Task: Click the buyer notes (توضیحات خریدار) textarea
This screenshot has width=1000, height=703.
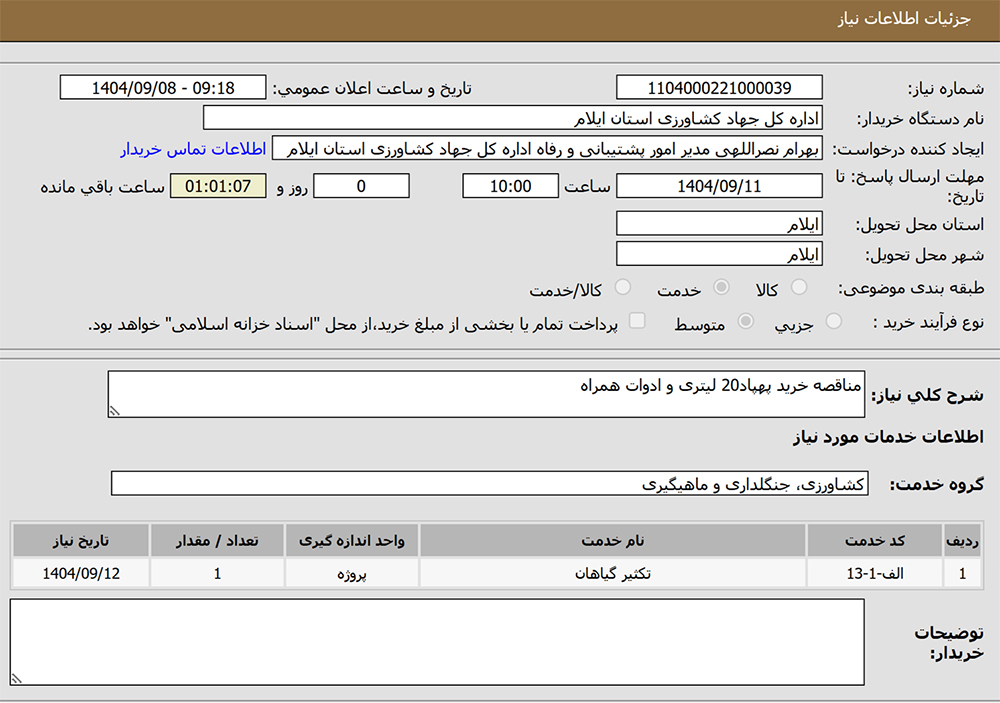Action: pyautogui.click(x=437, y=642)
